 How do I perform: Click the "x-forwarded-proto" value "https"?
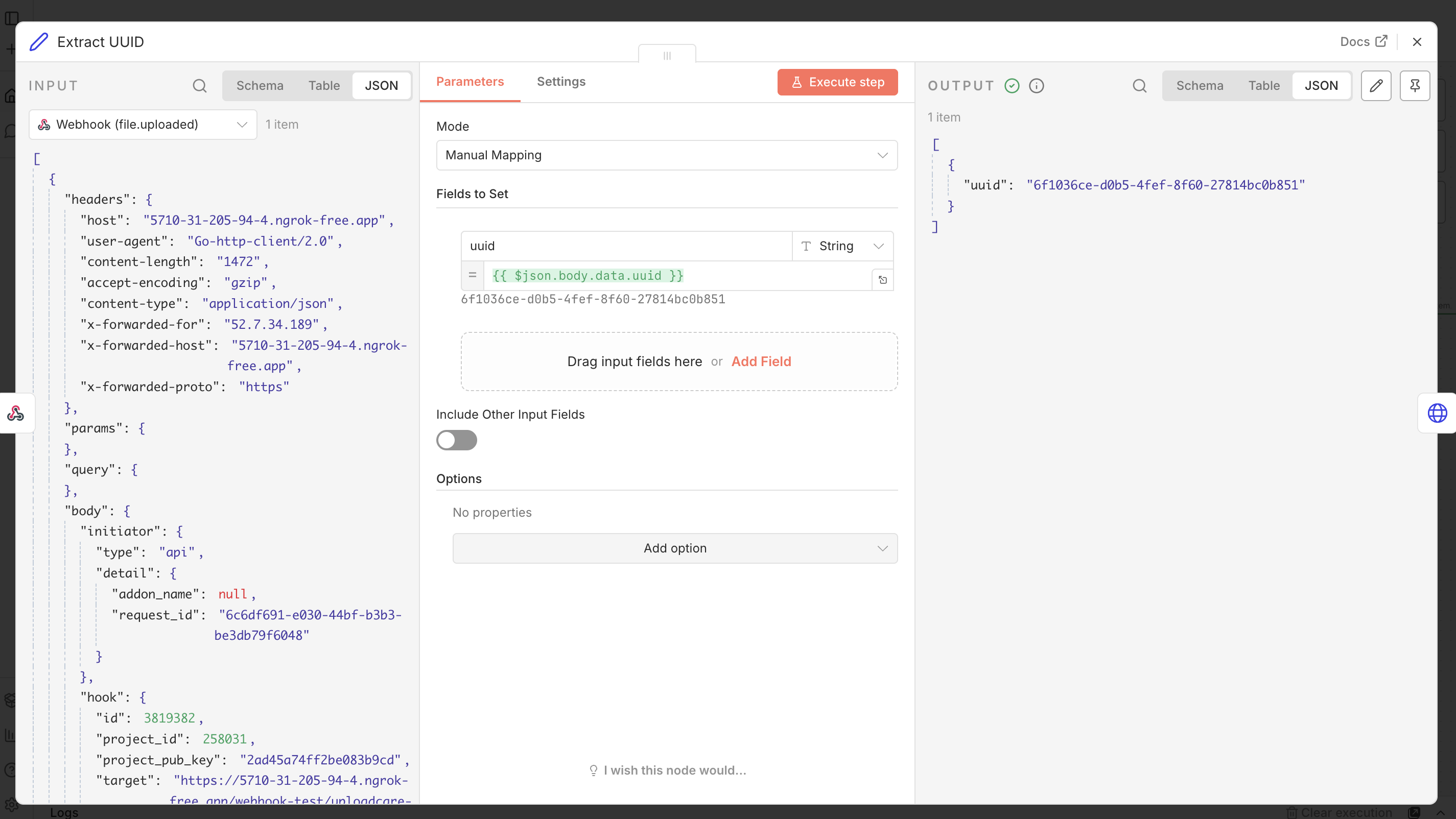click(x=264, y=387)
